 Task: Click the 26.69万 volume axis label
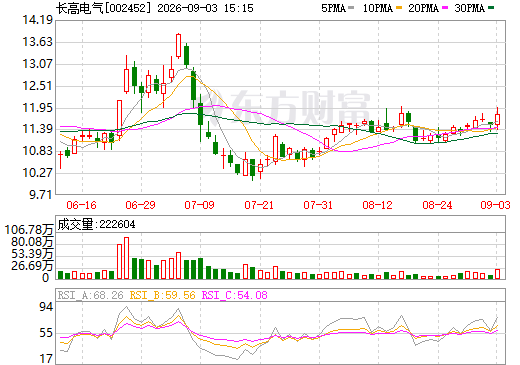32,266
